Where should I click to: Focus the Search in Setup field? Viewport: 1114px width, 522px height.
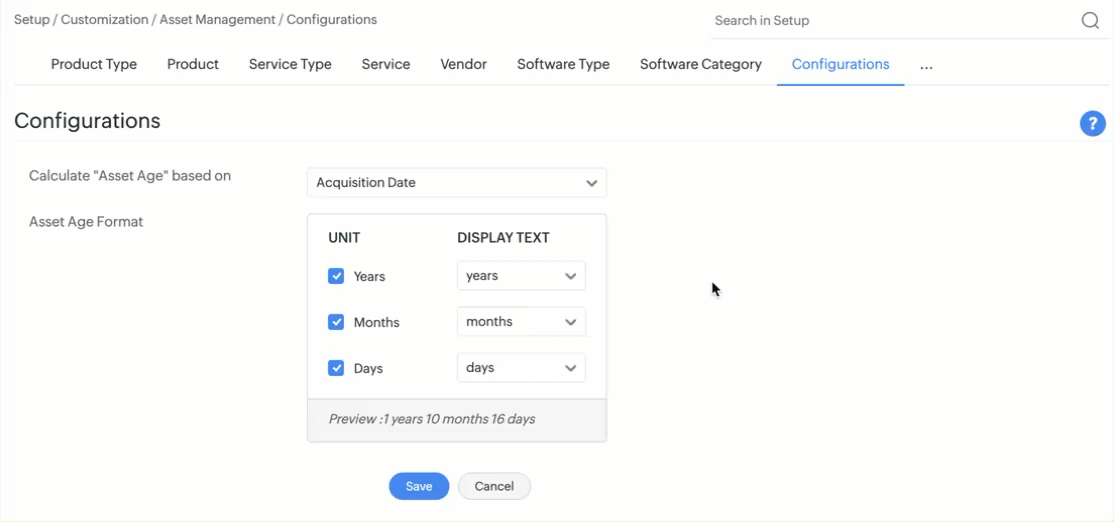[x=890, y=21]
